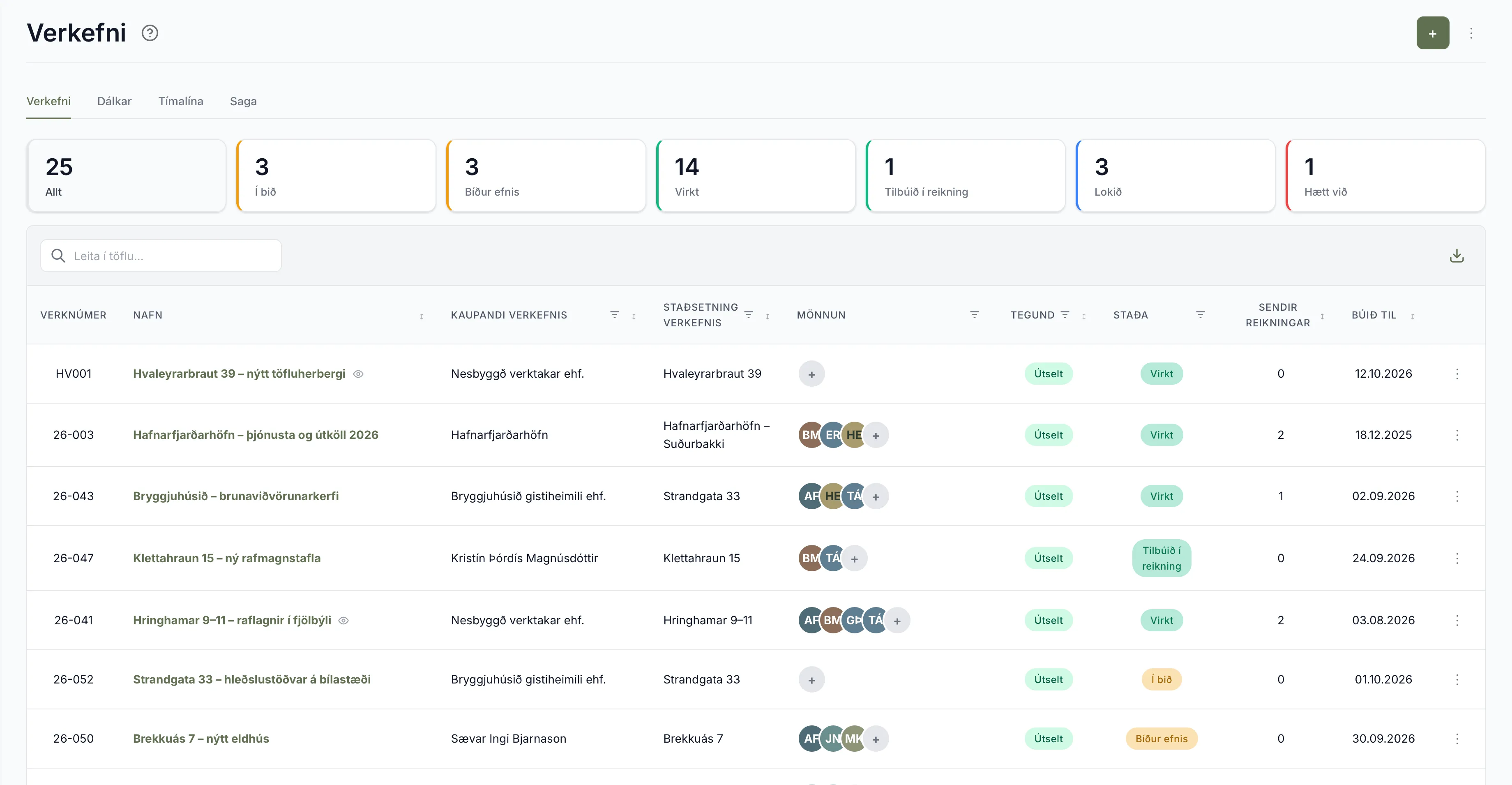Open the page options kebab menu

tap(1471, 33)
